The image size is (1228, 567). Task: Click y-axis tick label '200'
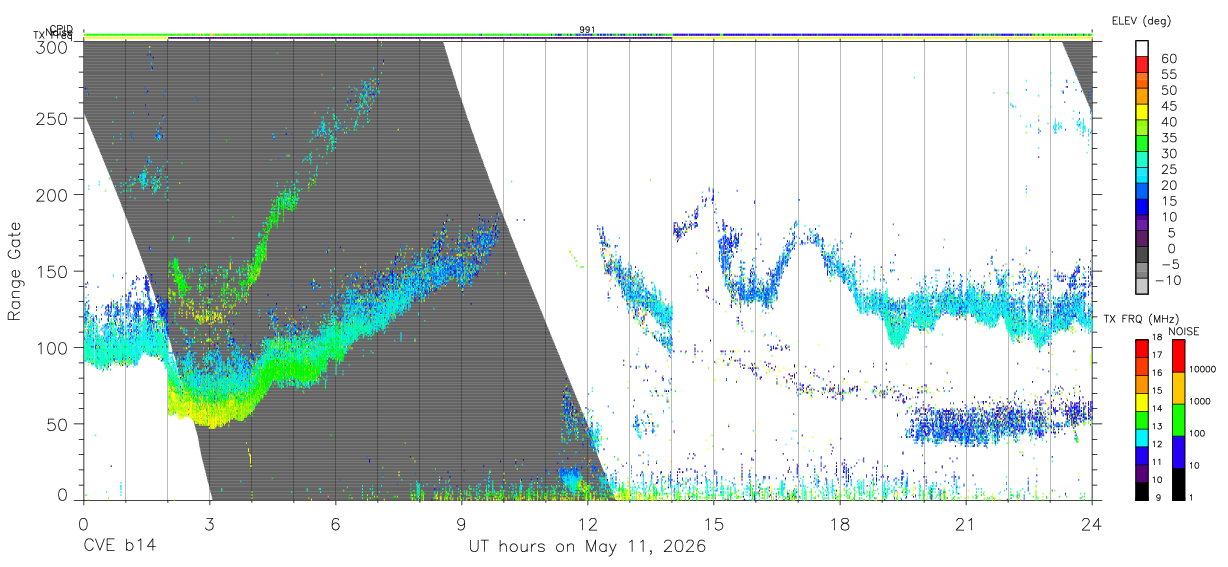[x=53, y=195]
